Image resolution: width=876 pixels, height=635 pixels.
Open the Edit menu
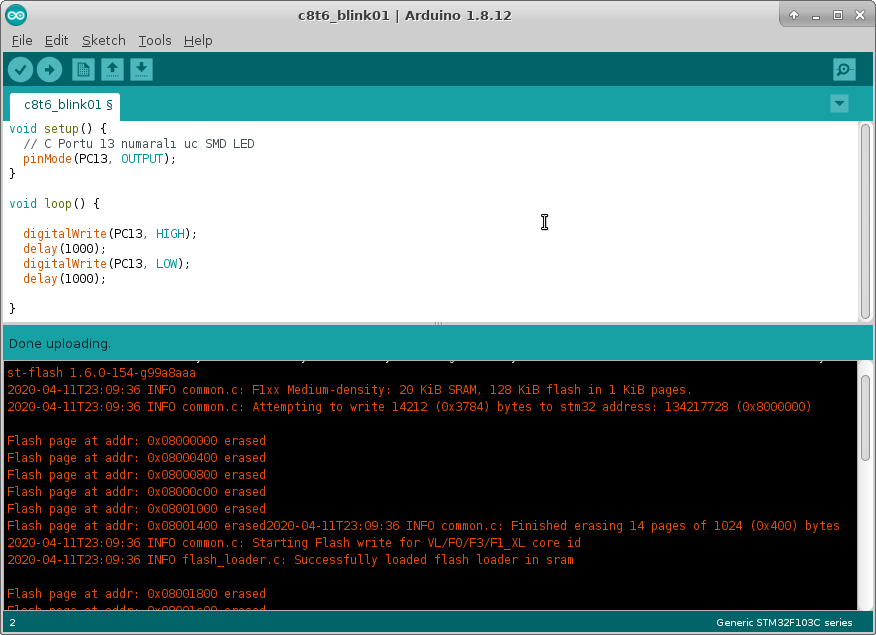(x=56, y=41)
